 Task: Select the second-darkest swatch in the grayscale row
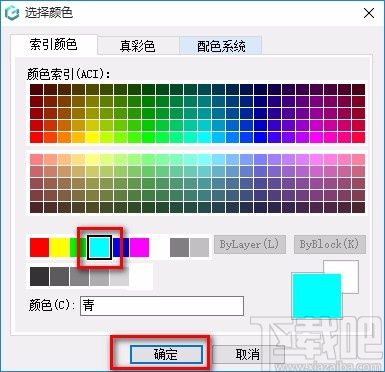[x=59, y=276]
